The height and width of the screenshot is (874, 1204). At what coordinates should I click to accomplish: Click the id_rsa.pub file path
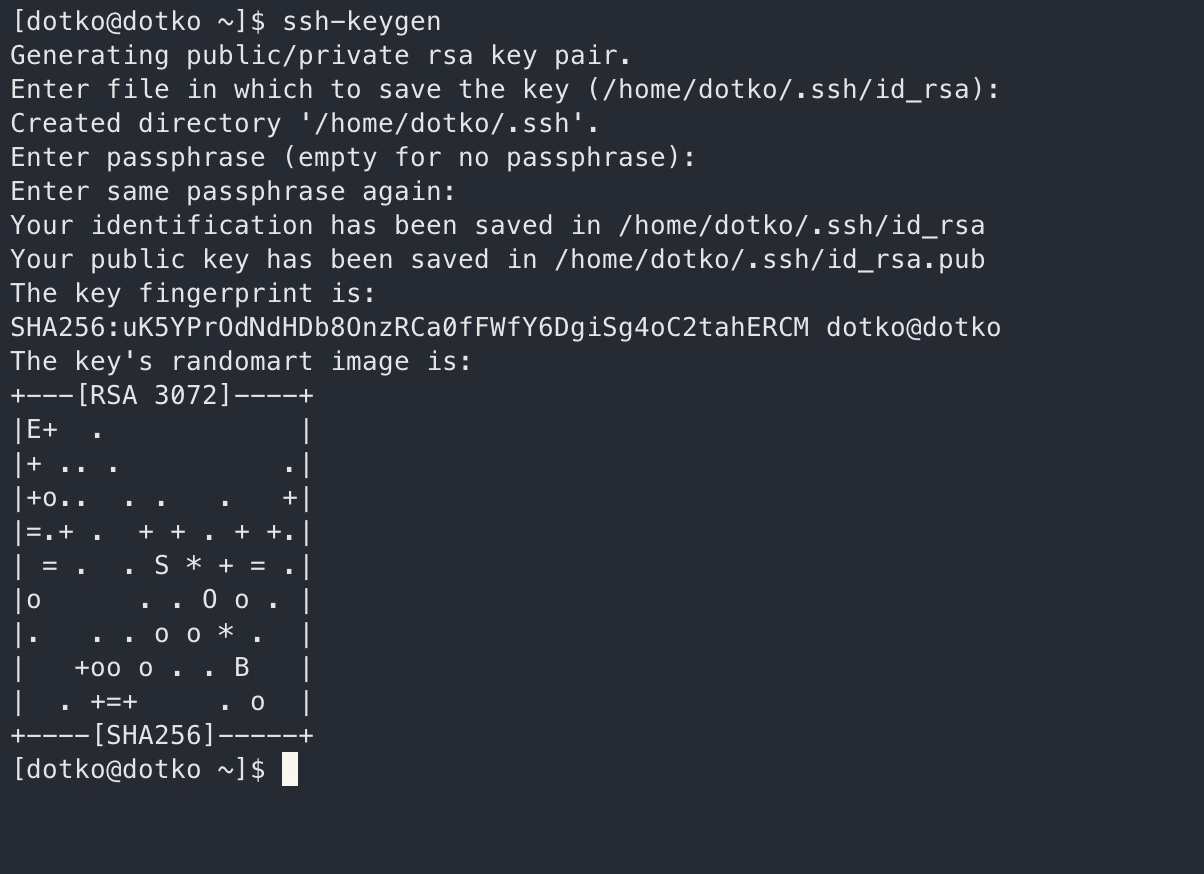click(x=769, y=259)
